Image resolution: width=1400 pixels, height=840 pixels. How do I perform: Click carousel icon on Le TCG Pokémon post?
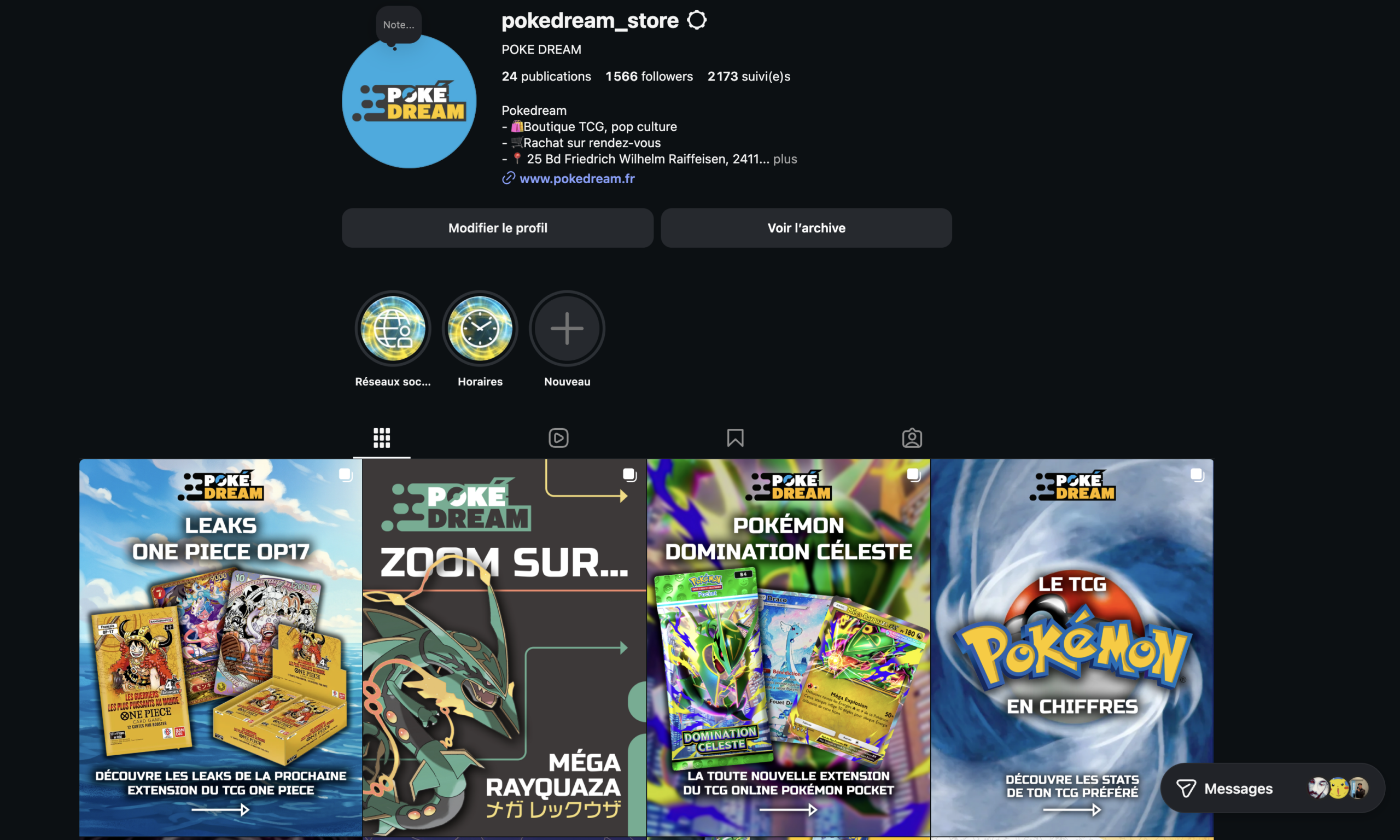click(1198, 474)
